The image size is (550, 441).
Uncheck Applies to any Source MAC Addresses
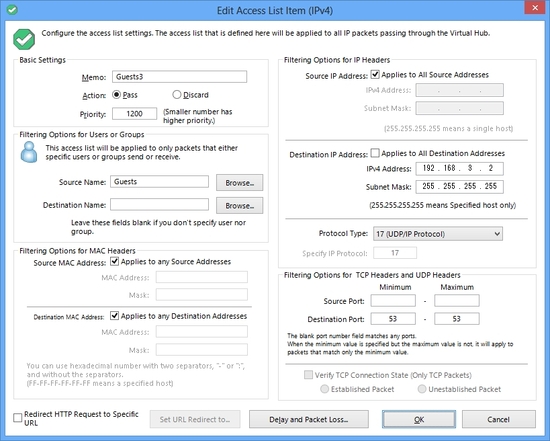pos(114,261)
